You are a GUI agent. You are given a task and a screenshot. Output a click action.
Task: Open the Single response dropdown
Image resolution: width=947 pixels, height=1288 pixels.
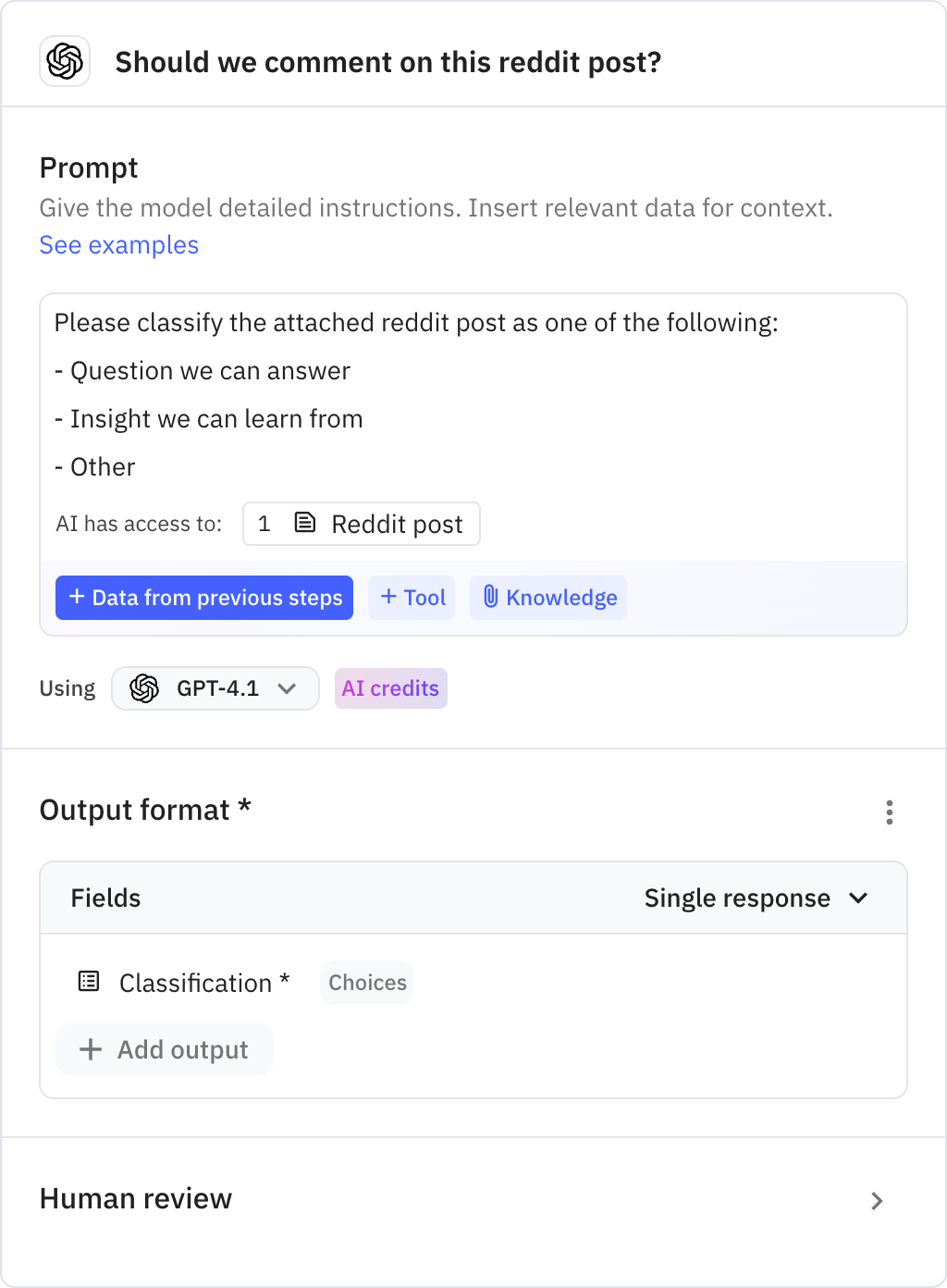pos(758,898)
